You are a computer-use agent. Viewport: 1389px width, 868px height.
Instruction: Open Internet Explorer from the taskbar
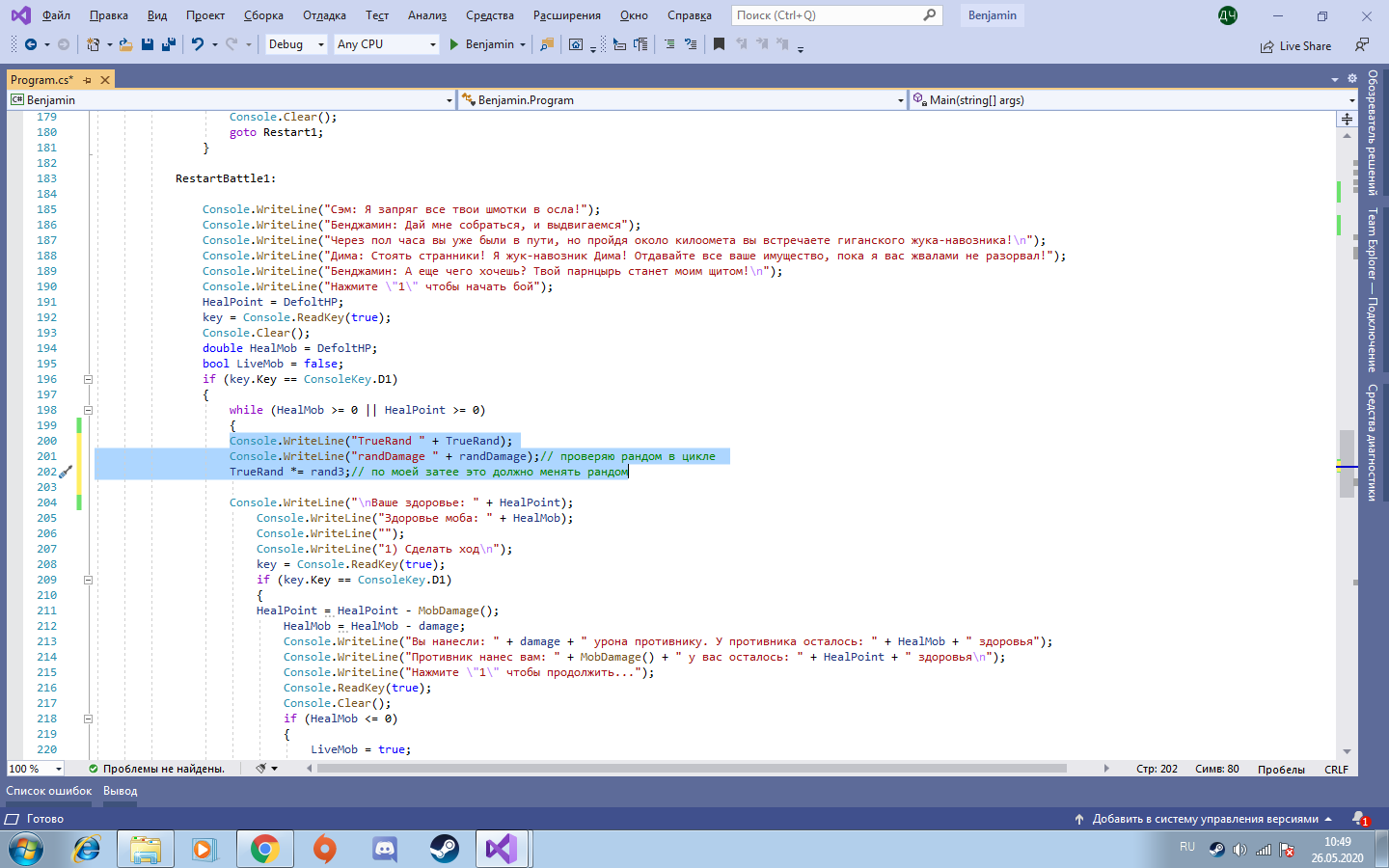pyautogui.click(x=87, y=849)
